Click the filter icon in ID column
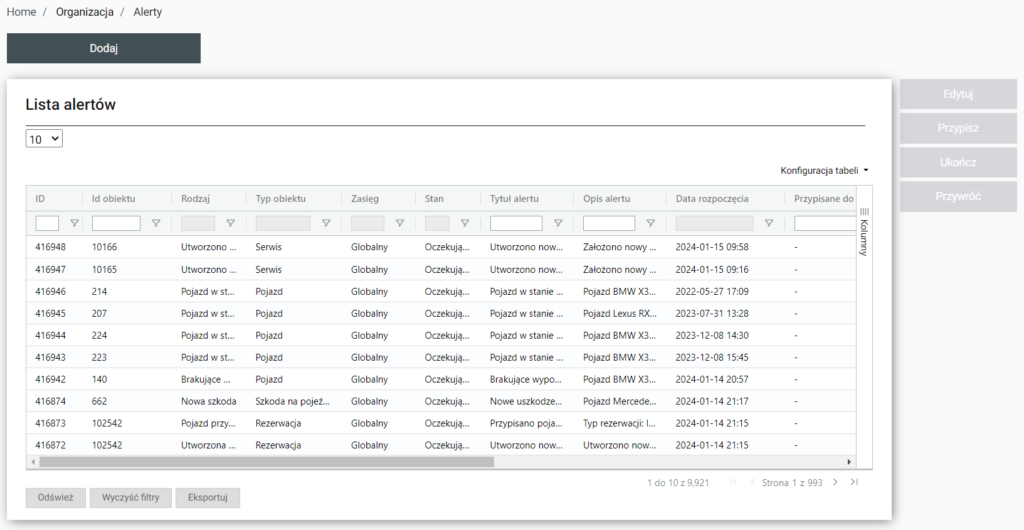The height and width of the screenshot is (530, 1024). [x=73, y=224]
